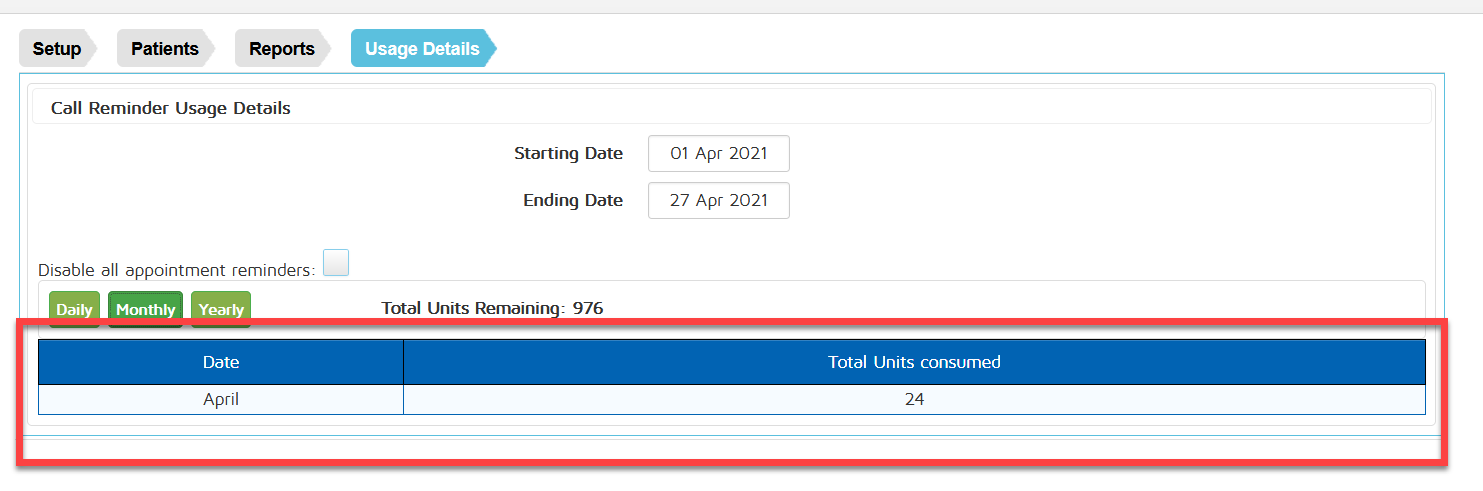Screen dimensions: 1483x491
Task: Click the Disable all appointment reminders label
Action: [176, 270]
